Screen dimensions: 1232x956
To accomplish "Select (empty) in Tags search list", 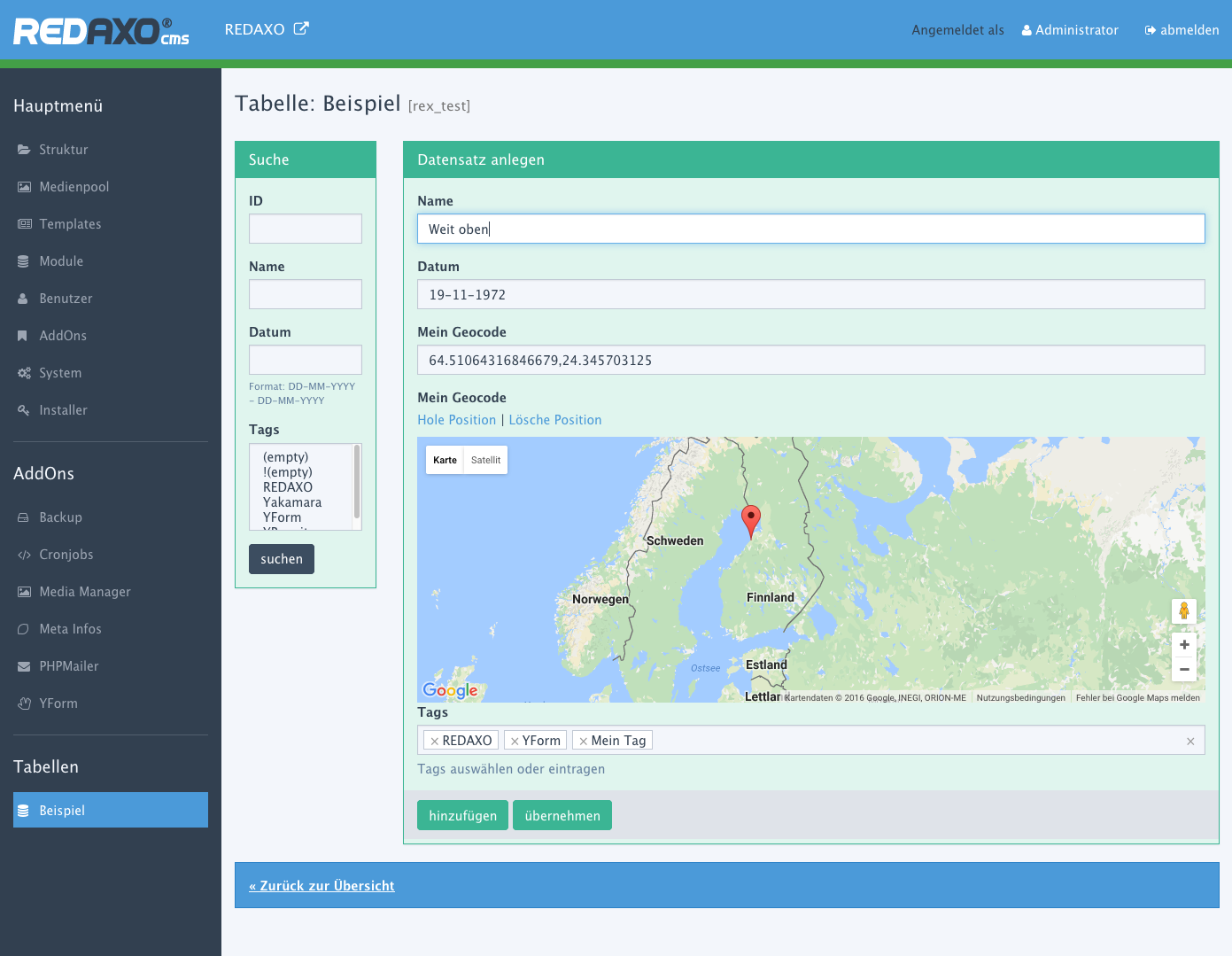I will tap(285, 457).
